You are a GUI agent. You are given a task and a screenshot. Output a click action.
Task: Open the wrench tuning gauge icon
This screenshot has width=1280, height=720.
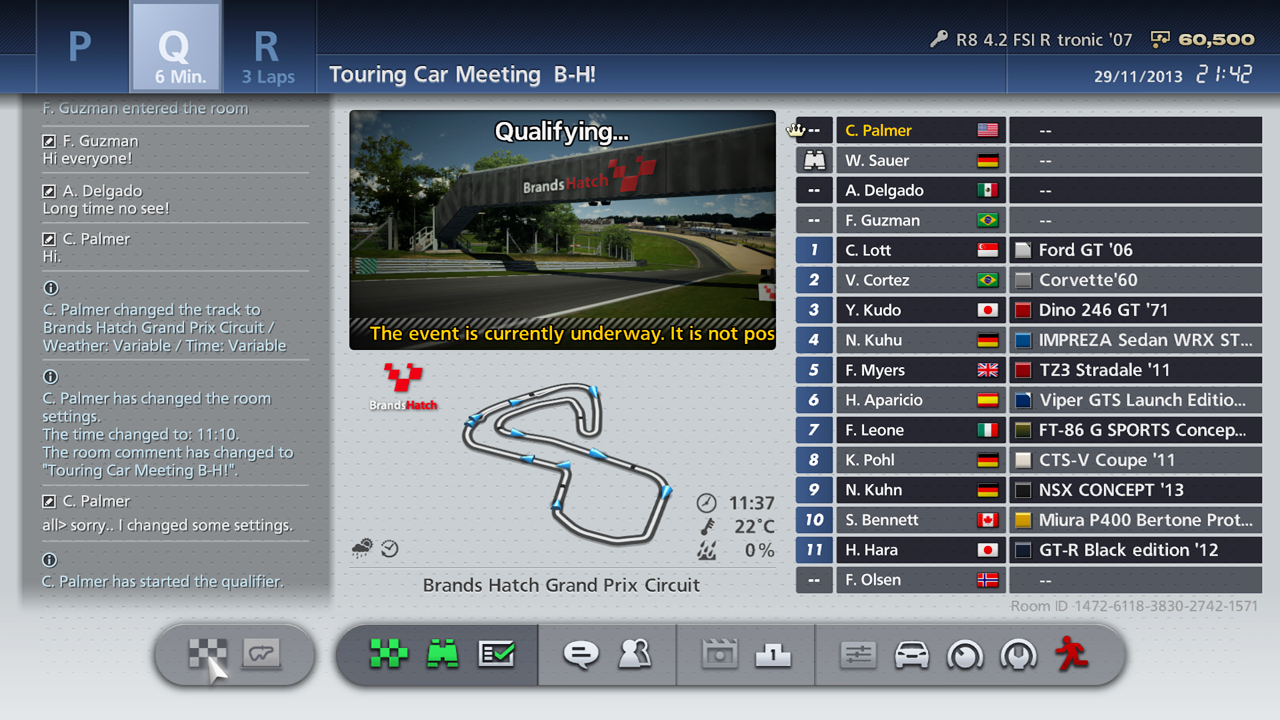[x=1019, y=655]
